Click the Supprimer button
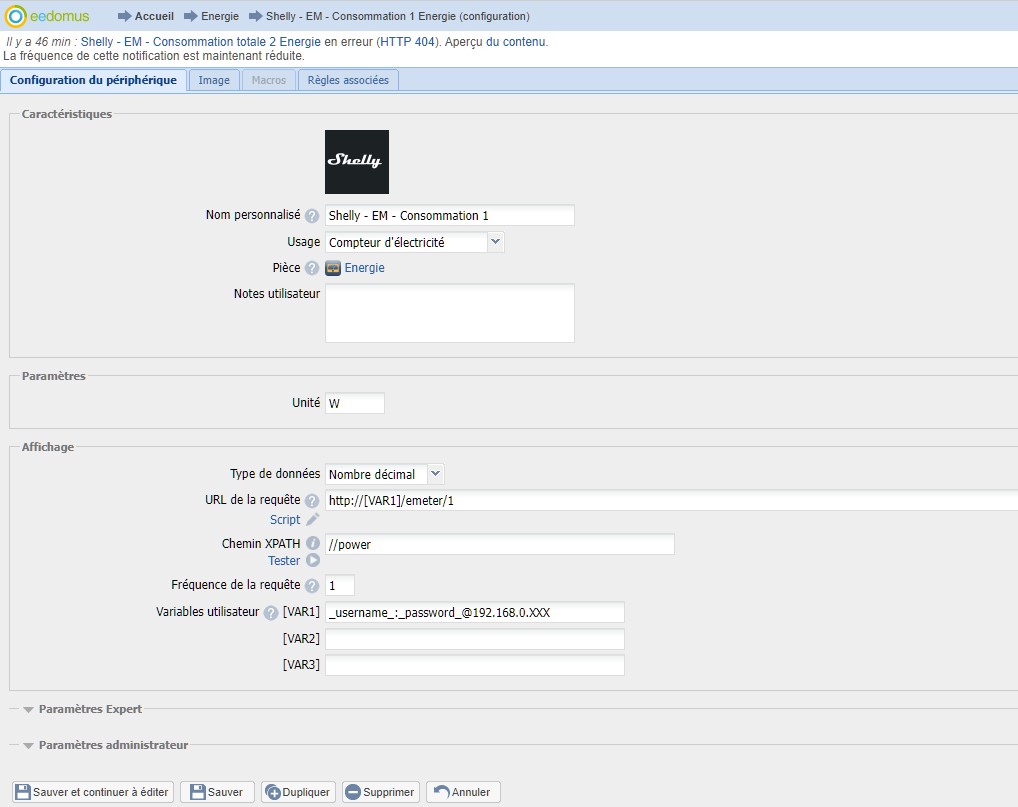The width and height of the screenshot is (1018, 807). click(381, 792)
